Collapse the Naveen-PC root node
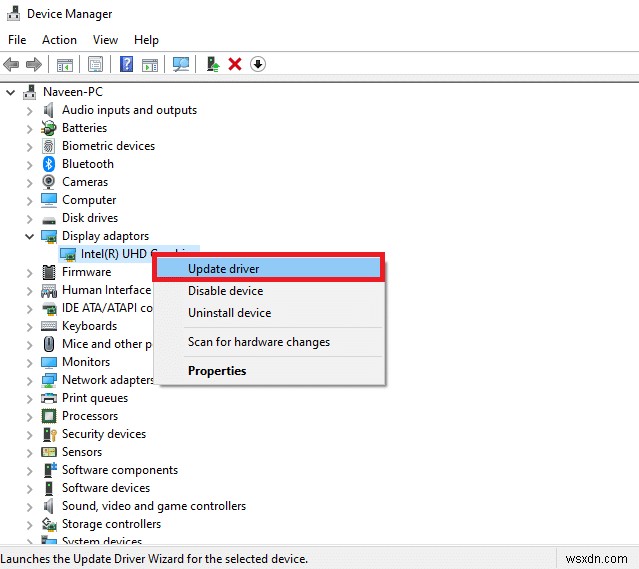The height and width of the screenshot is (569, 639). coord(11,93)
